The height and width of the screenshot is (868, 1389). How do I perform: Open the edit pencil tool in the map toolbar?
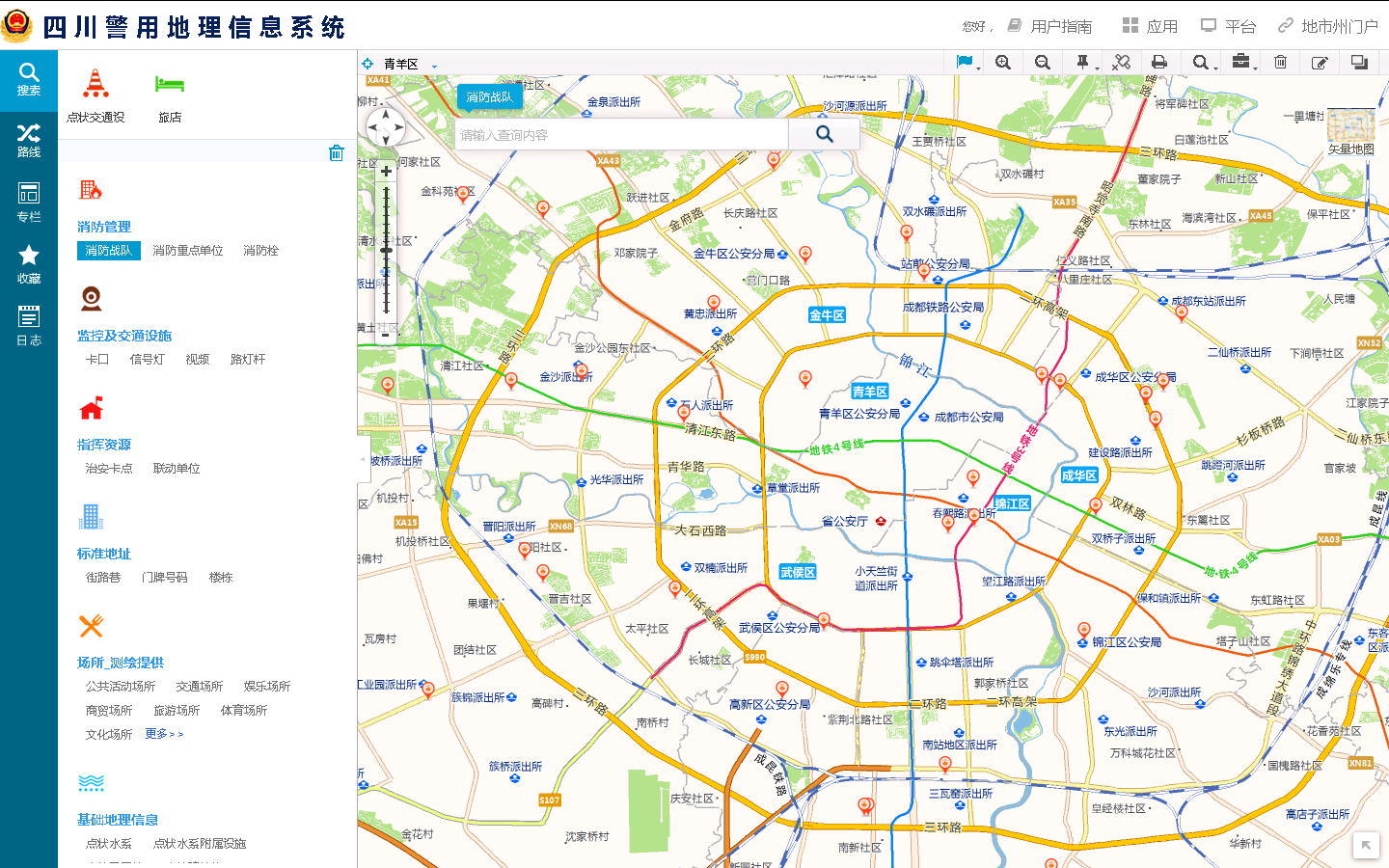pyautogui.click(x=1320, y=63)
